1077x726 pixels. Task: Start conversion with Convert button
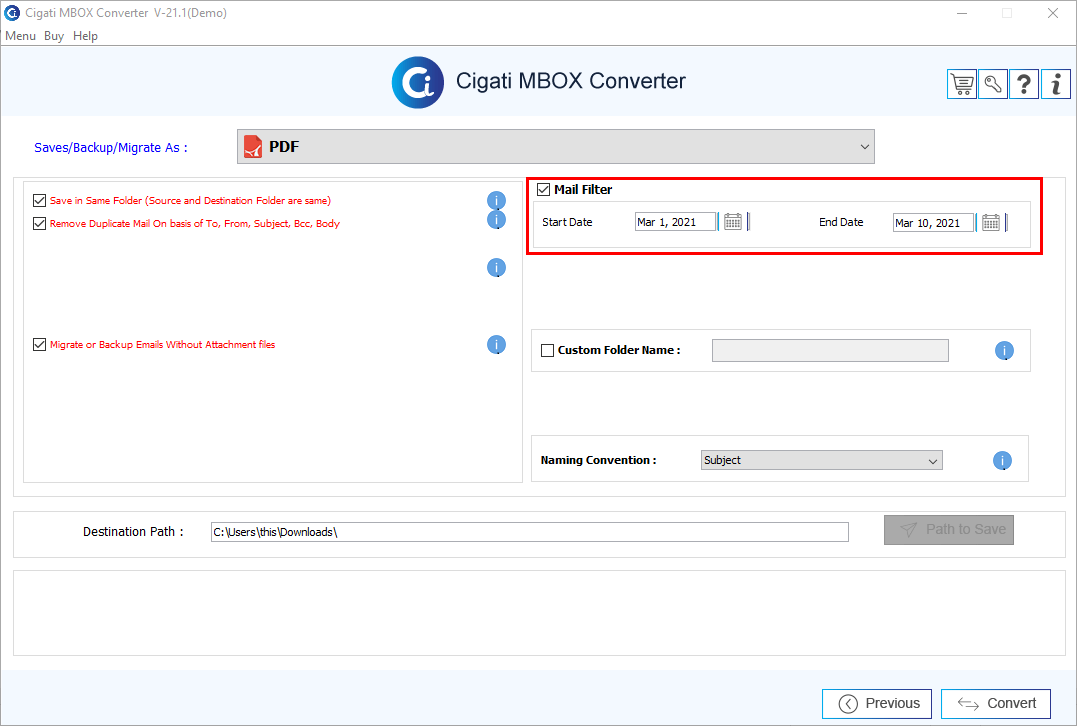tap(996, 703)
